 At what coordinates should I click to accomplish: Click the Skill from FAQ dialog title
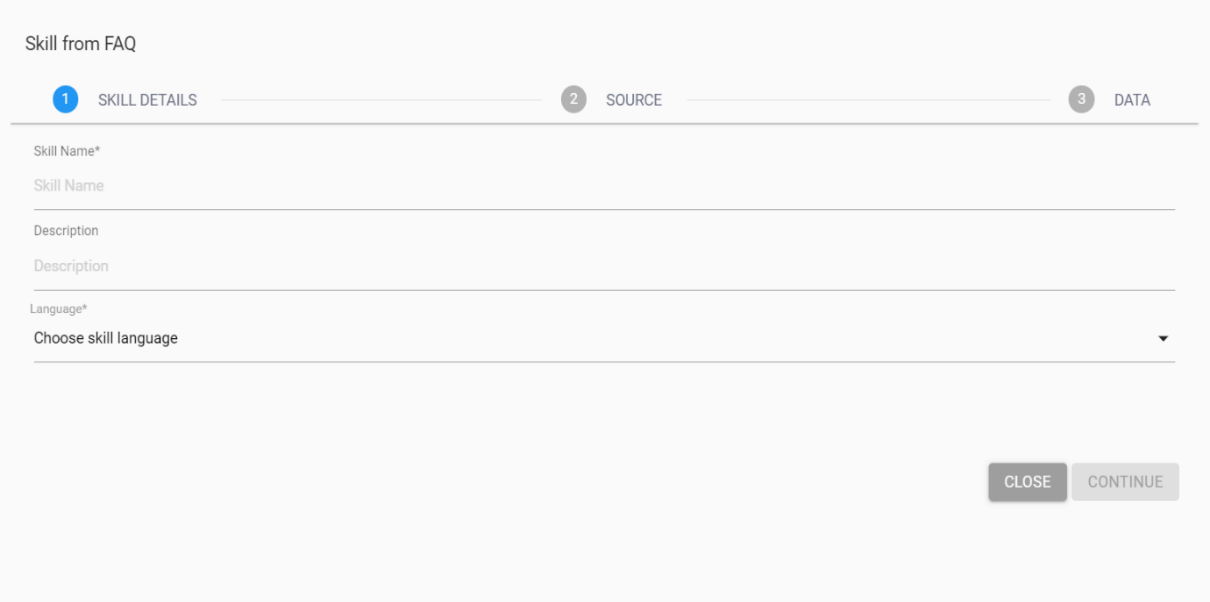point(80,44)
